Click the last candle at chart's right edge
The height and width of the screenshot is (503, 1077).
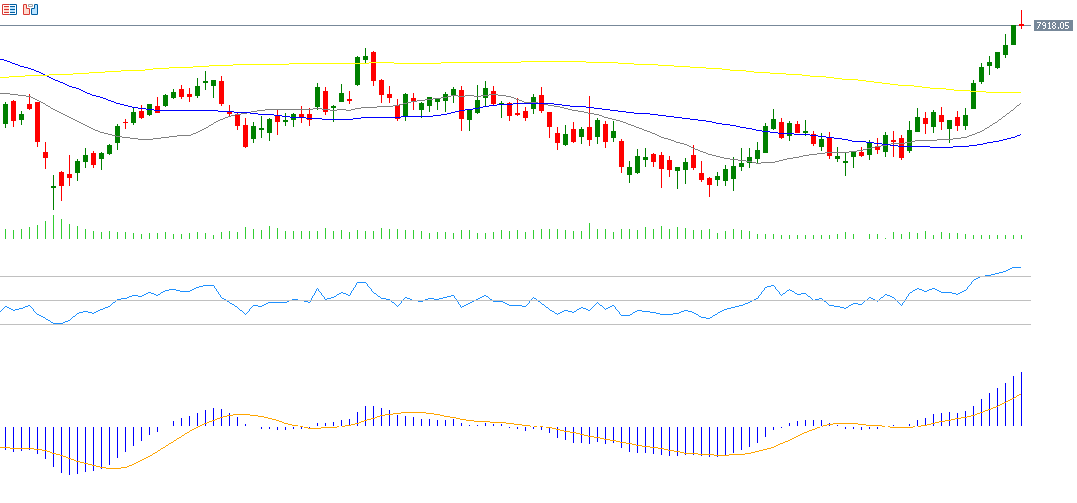pyautogui.click(x=1021, y=24)
